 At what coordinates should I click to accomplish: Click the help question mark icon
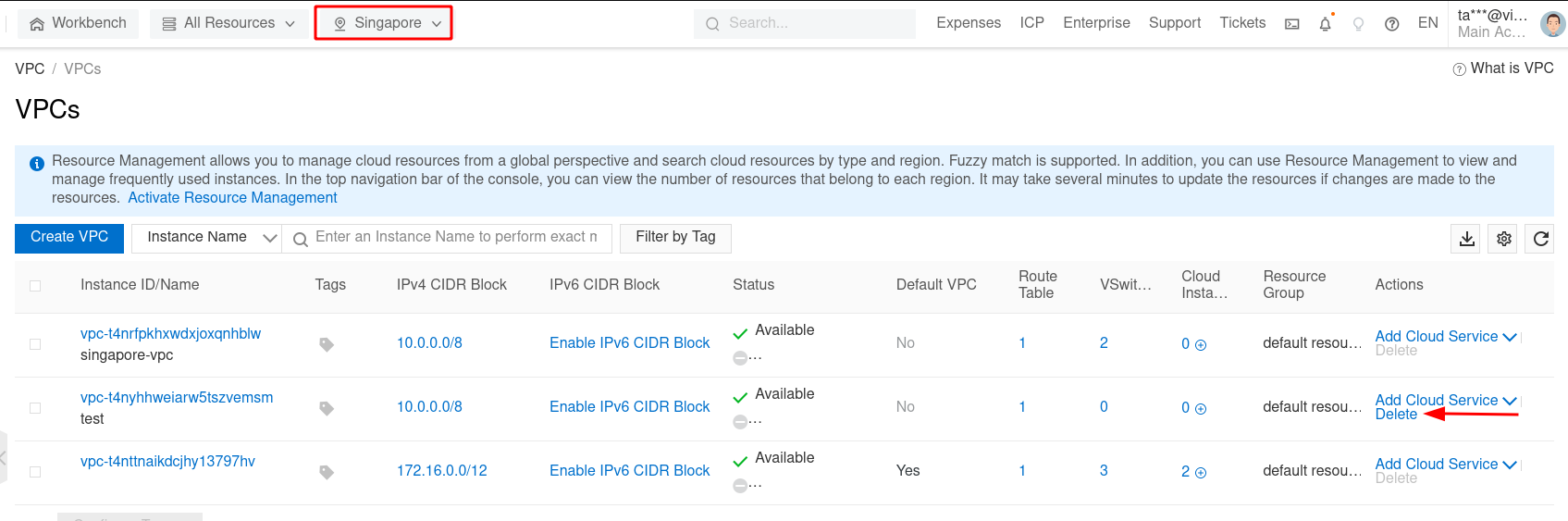(1391, 24)
